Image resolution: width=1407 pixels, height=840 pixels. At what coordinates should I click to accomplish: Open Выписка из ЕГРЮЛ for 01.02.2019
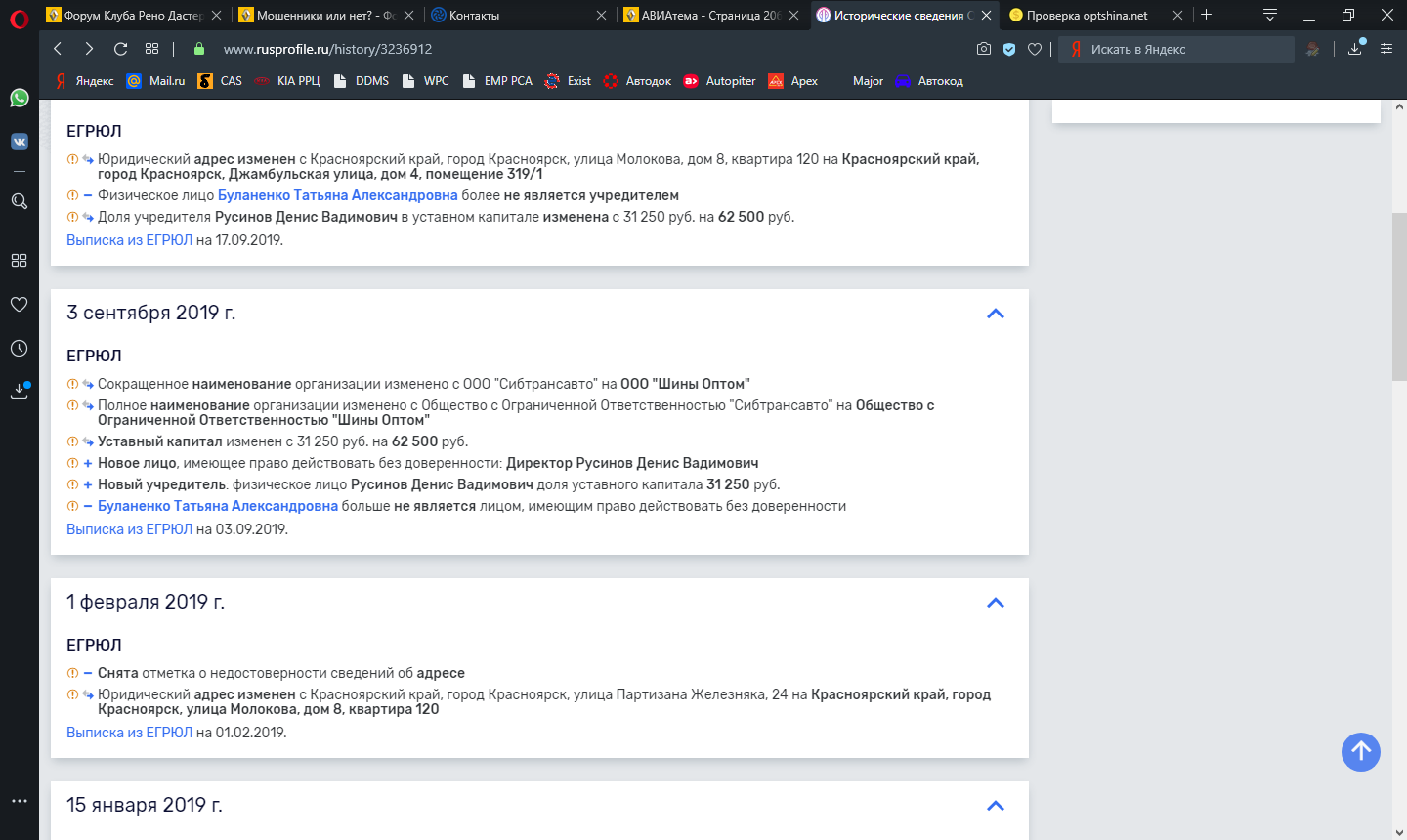(129, 733)
